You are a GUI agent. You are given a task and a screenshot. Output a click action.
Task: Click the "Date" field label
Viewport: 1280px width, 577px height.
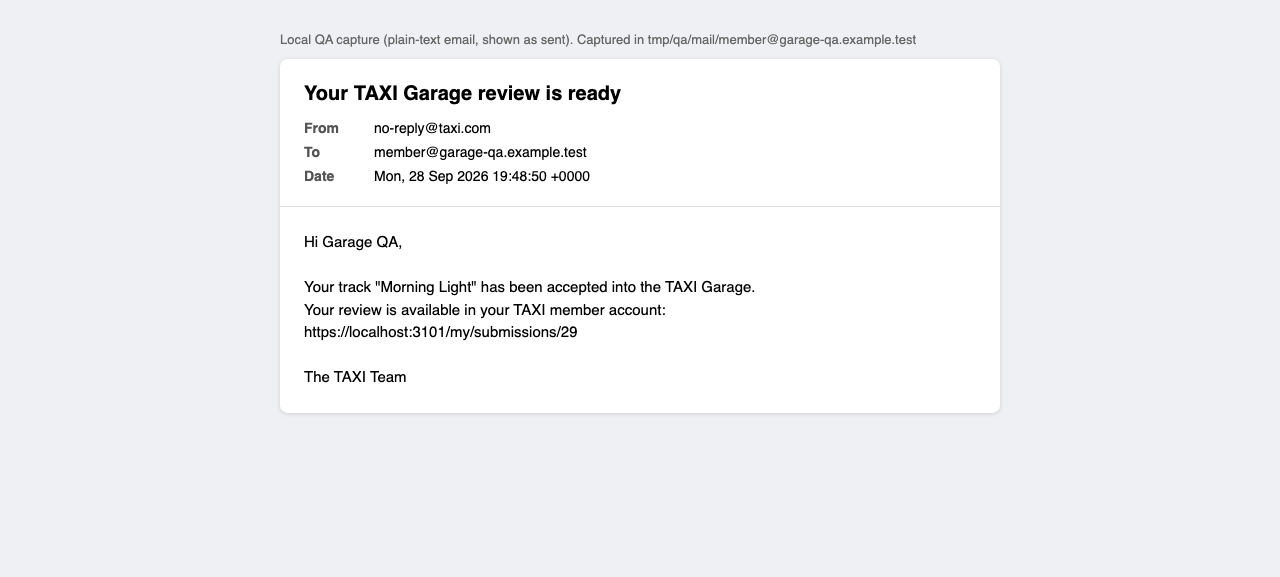tap(319, 176)
